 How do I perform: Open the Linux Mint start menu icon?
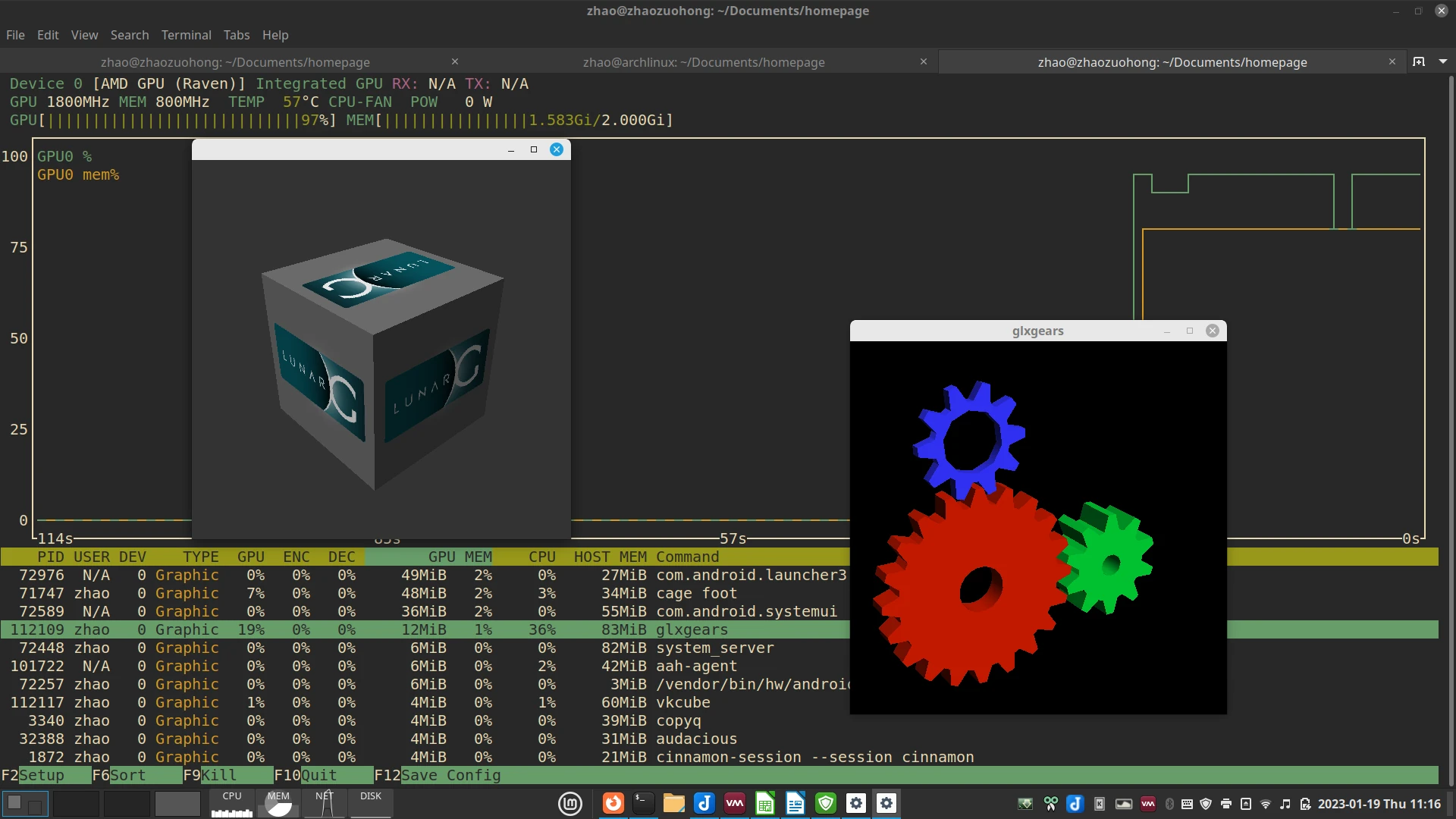(x=570, y=804)
